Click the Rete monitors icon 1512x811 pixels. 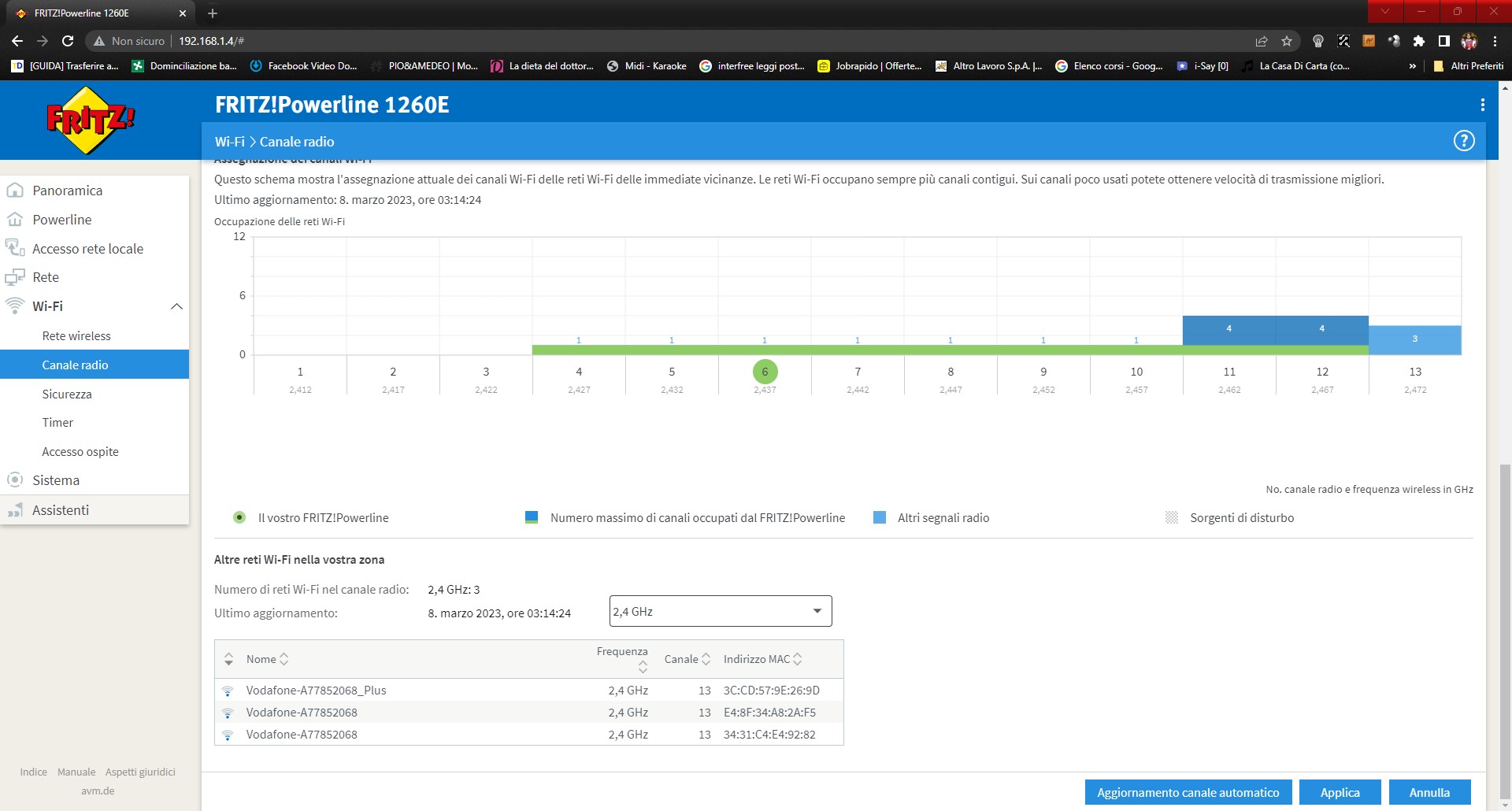14,277
